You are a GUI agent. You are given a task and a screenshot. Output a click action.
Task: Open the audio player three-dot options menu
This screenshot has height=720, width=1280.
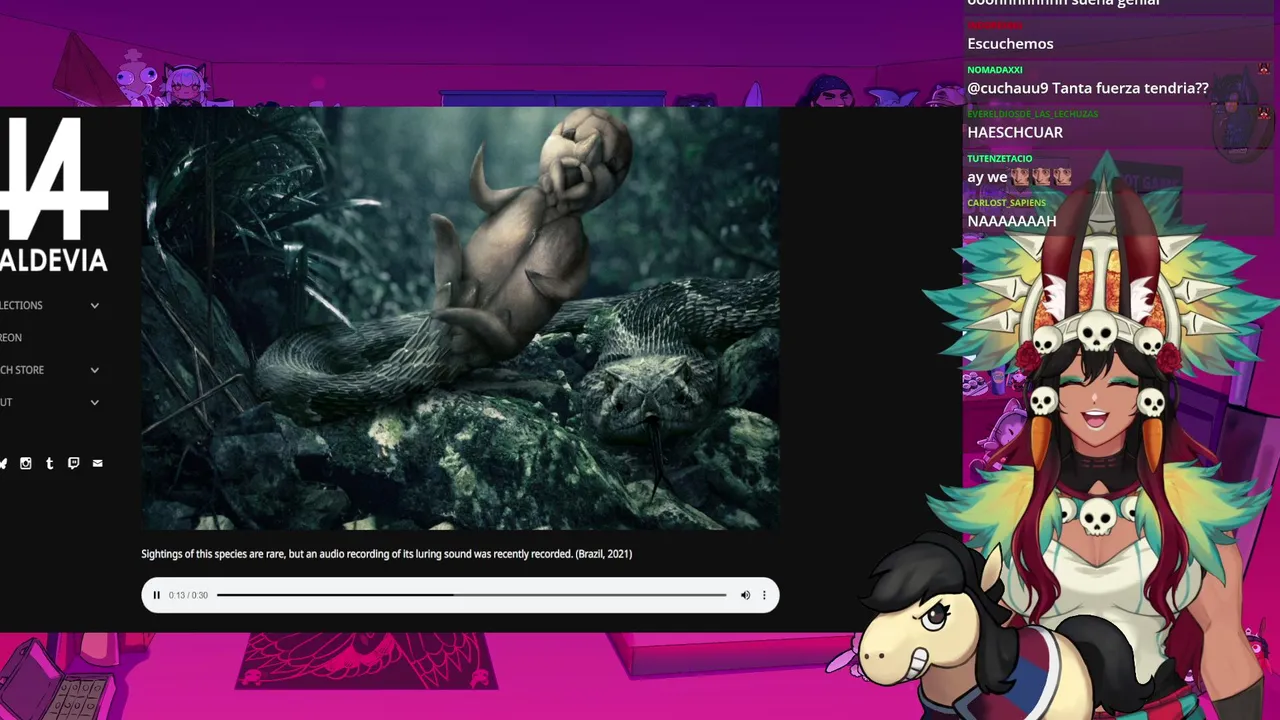click(764, 595)
